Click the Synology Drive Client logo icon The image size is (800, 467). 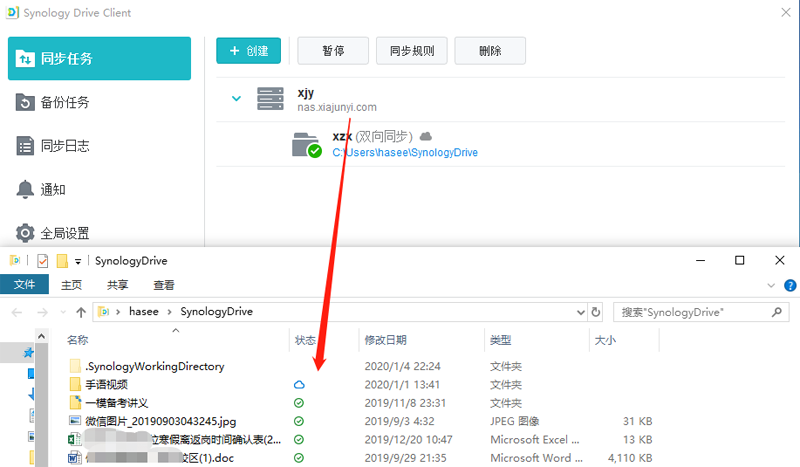point(12,12)
